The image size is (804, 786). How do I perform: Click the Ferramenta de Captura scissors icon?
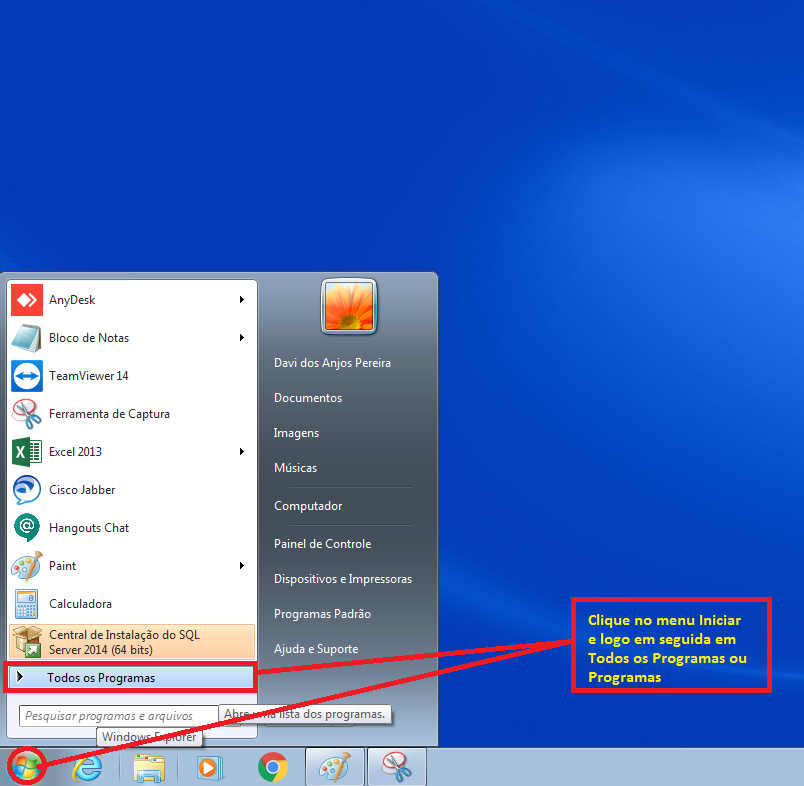pos(27,414)
